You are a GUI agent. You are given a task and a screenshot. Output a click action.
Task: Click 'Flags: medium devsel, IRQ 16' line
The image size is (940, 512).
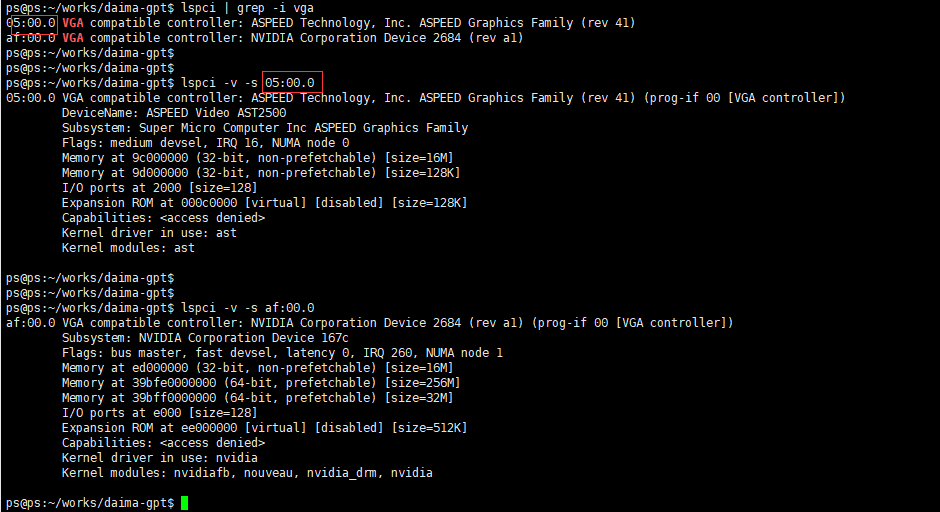206,143
